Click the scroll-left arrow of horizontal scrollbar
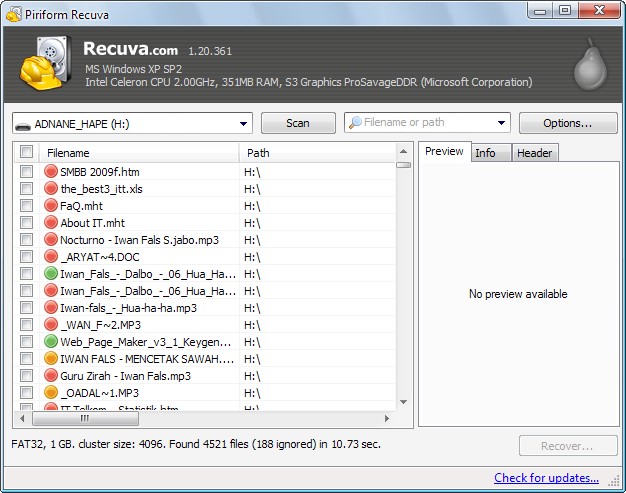This screenshot has height=493, width=626. [x=22, y=419]
